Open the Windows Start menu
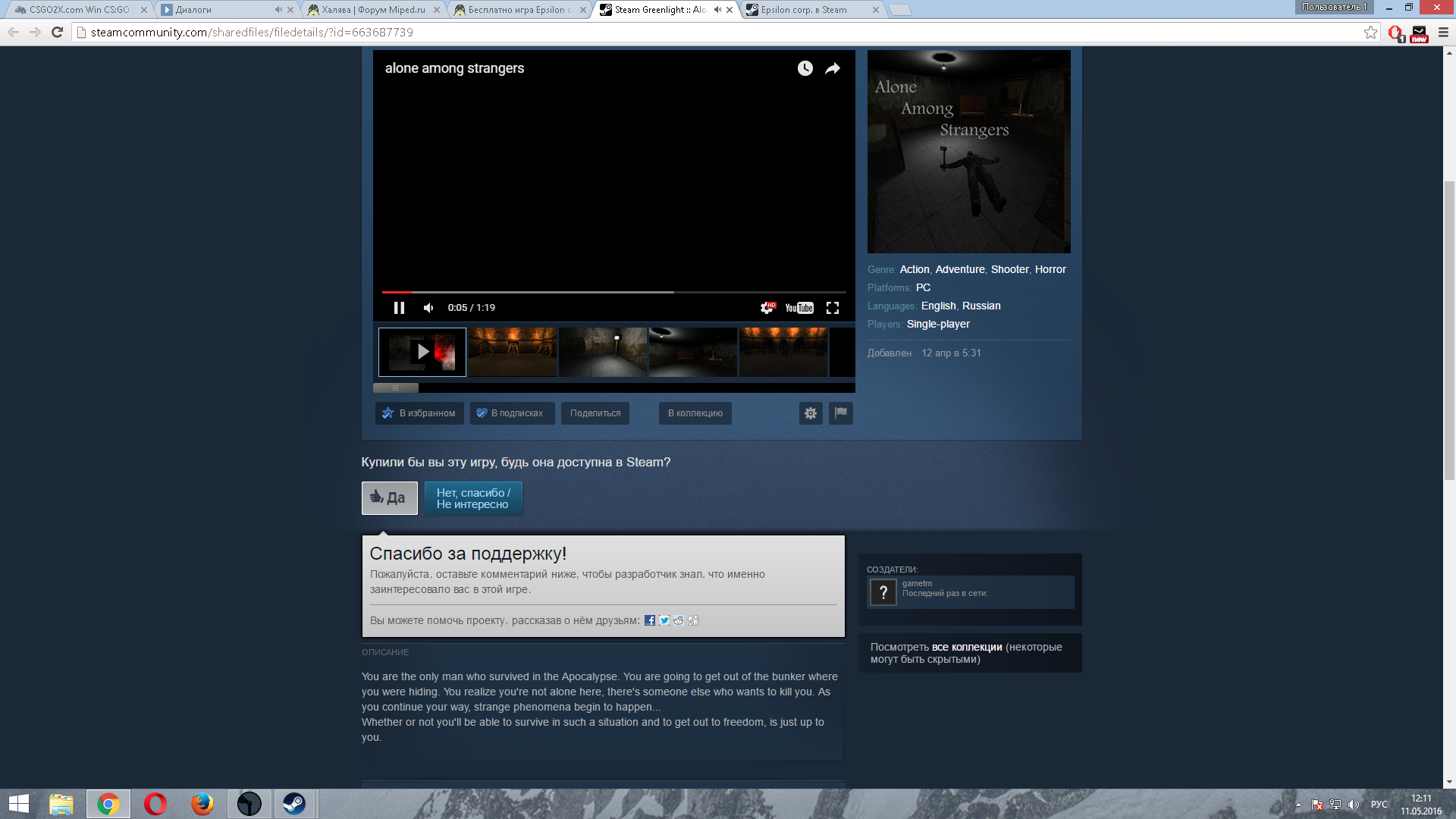Image resolution: width=1456 pixels, height=819 pixels. (19, 804)
